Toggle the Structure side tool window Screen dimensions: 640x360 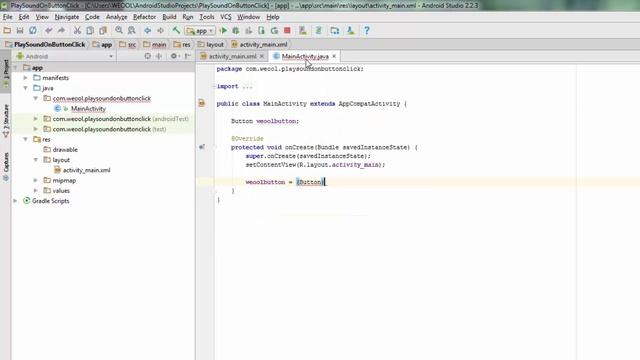pyautogui.click(x=6, y=121)
